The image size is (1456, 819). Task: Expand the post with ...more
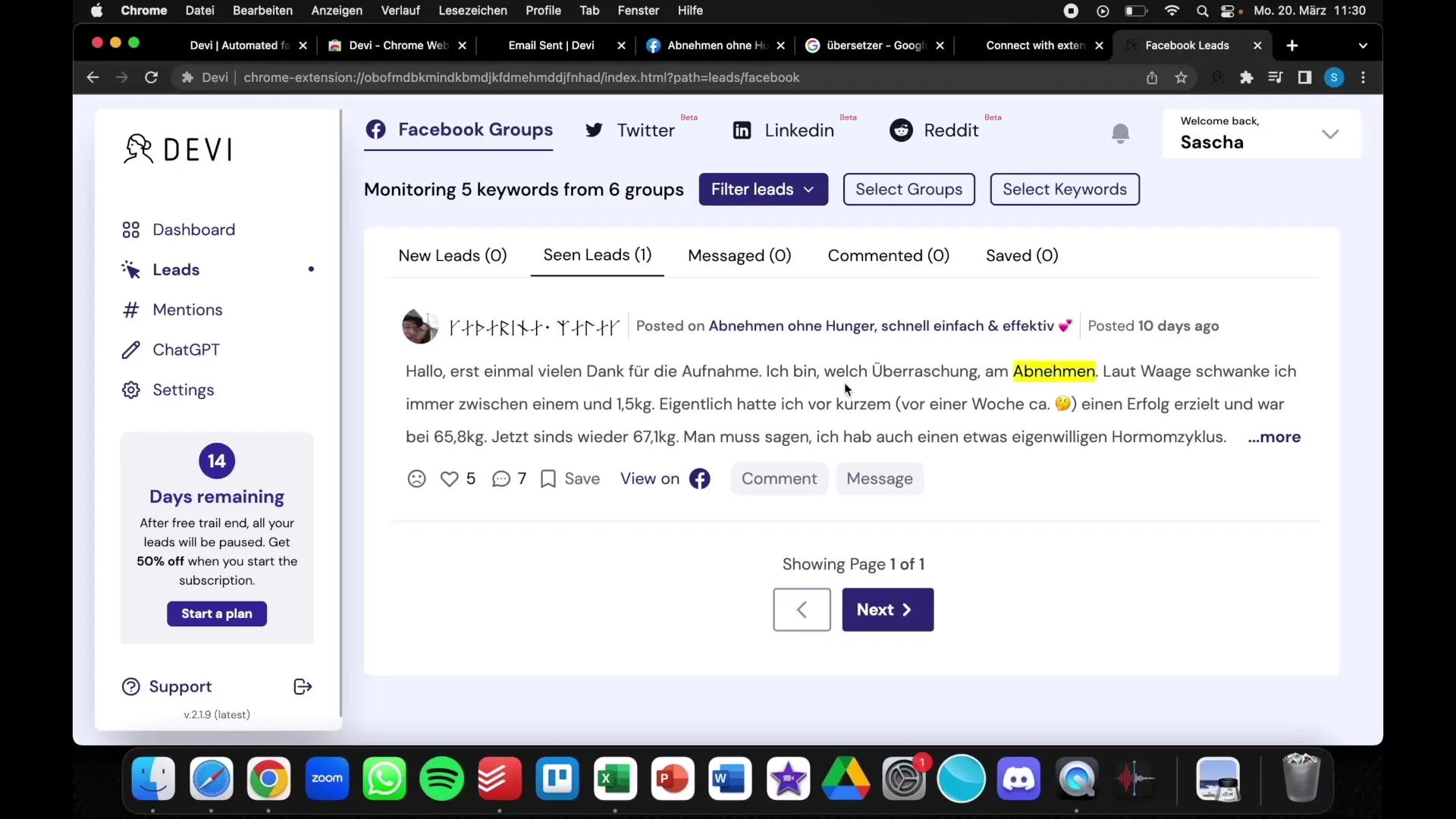pos(1274,438)
